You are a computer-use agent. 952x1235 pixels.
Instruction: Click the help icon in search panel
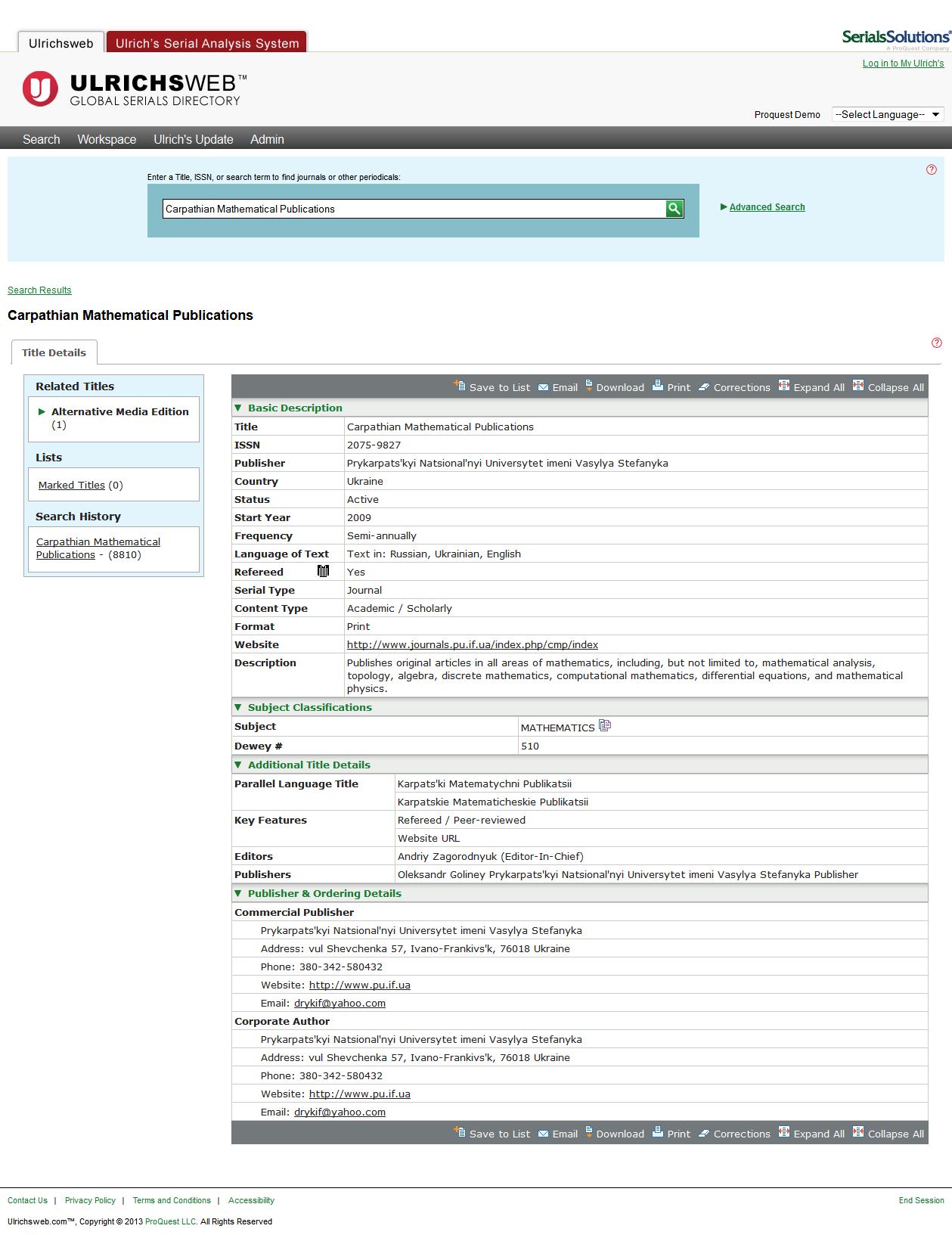tap(931, 169)
